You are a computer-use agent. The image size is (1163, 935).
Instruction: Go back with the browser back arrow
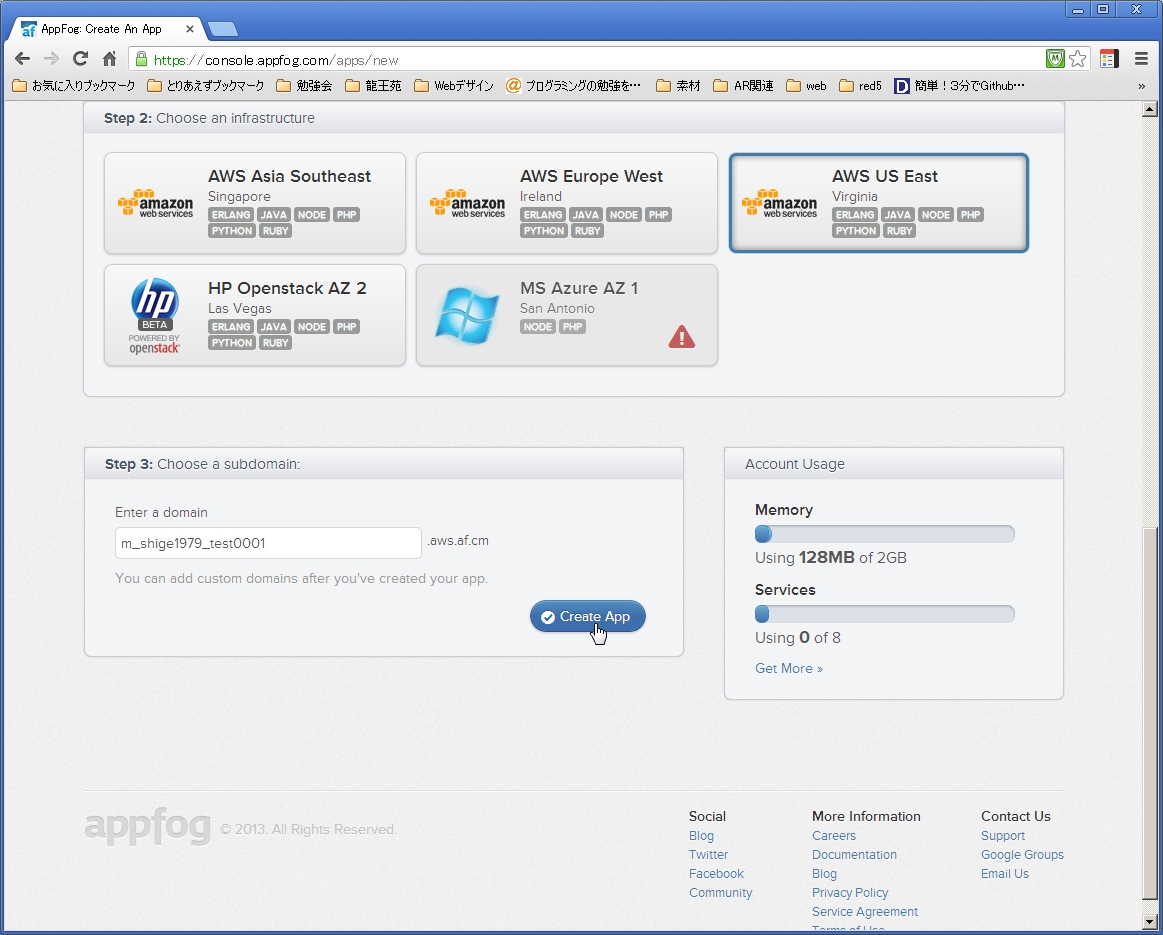22,59
